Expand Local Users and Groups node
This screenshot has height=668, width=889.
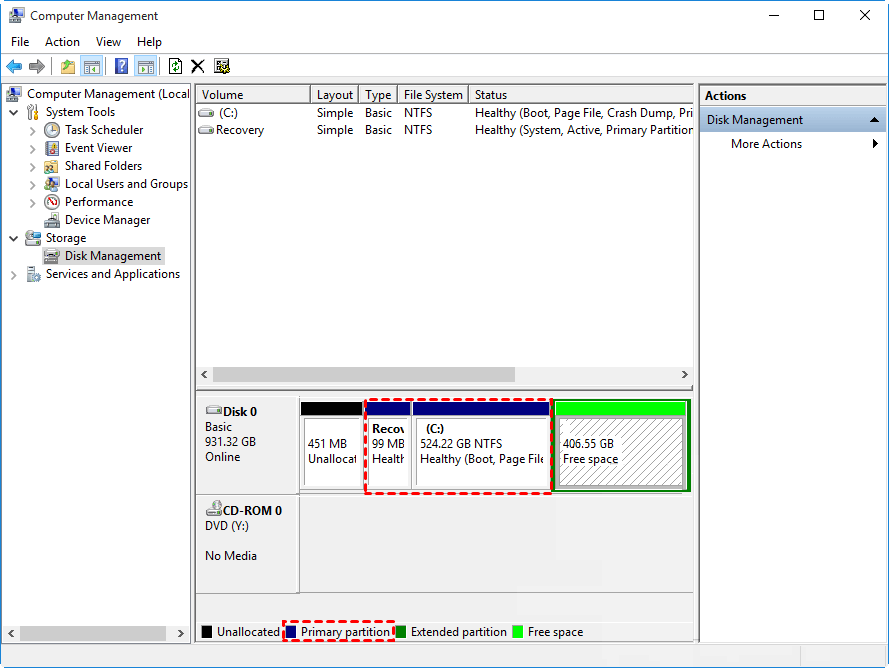(33, 185)
